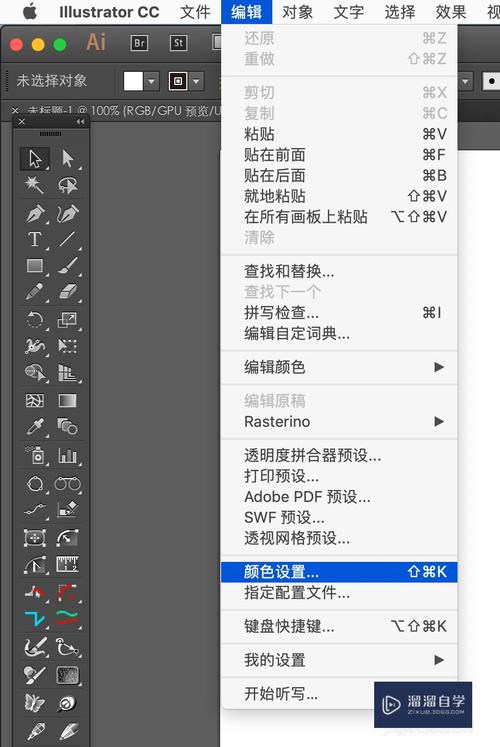Open 打印预设... menu item
Screen dimensions: 500x747
(339, 476)
